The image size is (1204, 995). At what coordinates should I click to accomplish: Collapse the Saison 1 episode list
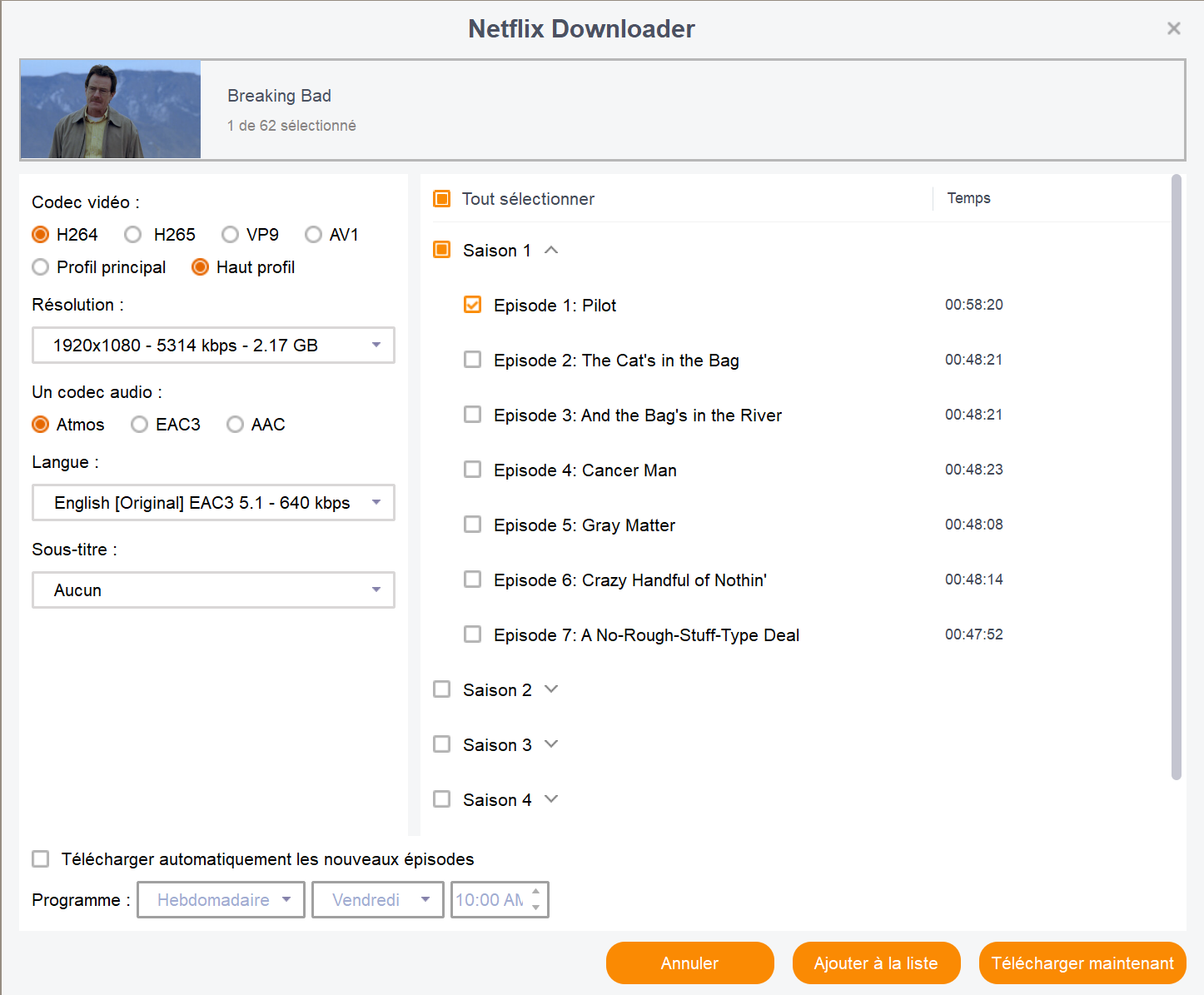pyautogui.click(x=551, y=250)
